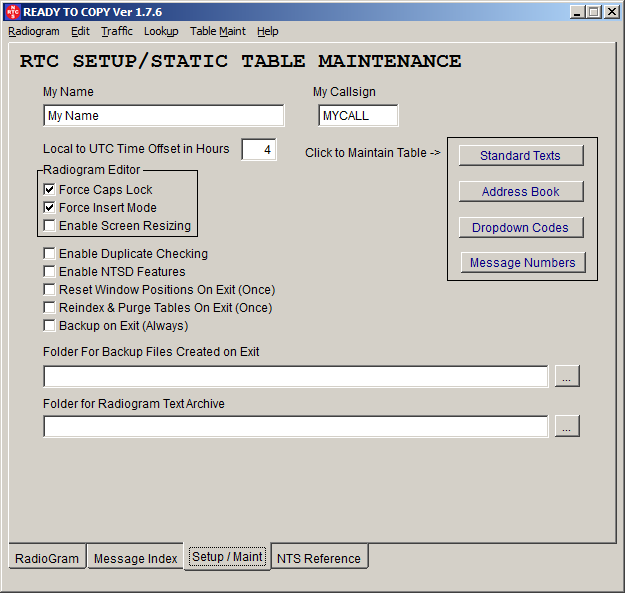625x593 pixels.
Task: Click the UTC time offset field
Action: click(259, 149)
